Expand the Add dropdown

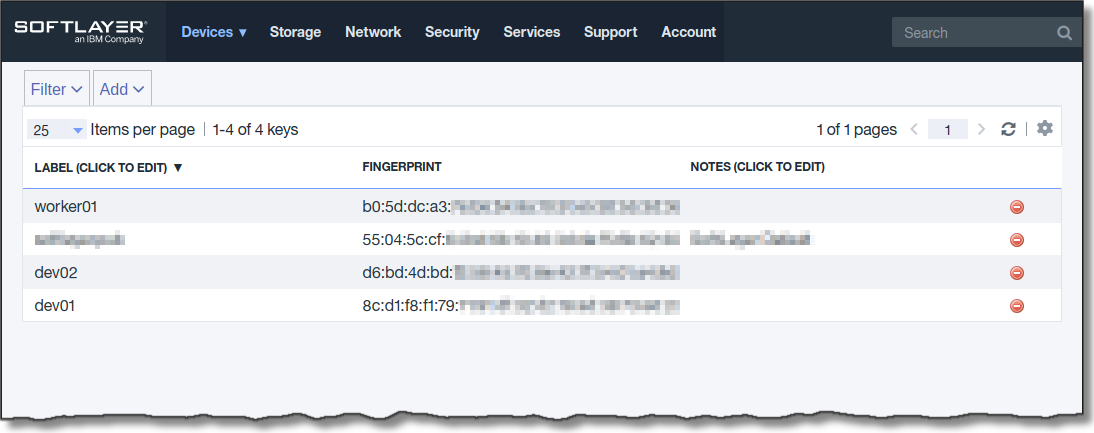coord(122,89)
